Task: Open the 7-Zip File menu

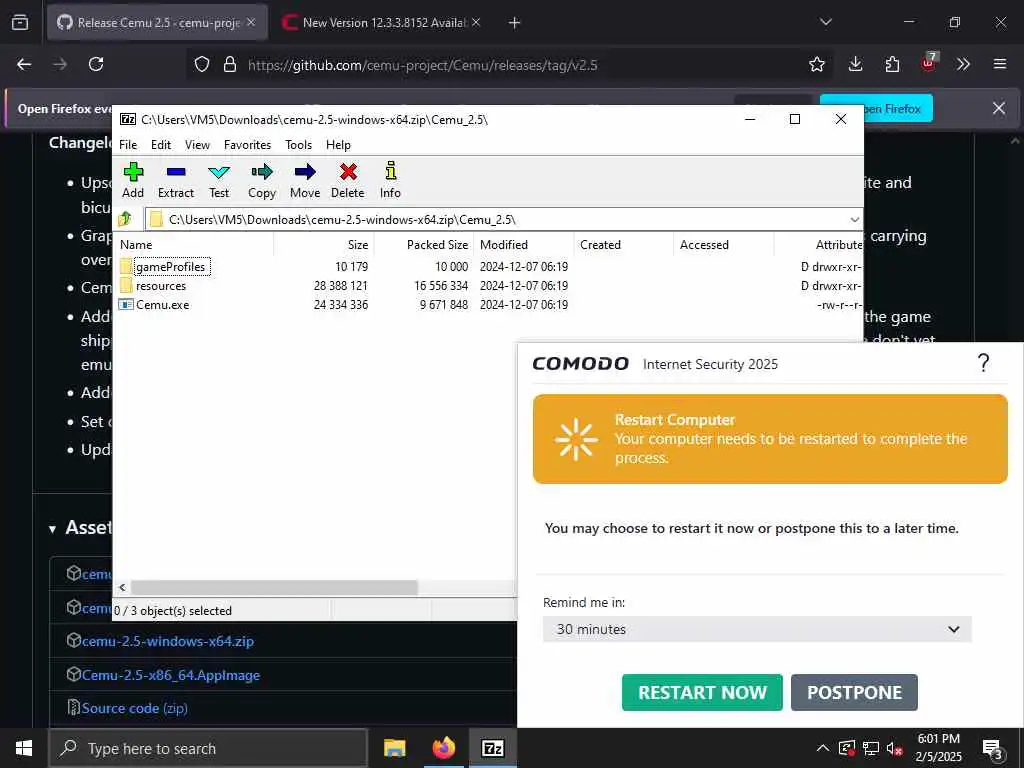Action: (x=128, y=145)
